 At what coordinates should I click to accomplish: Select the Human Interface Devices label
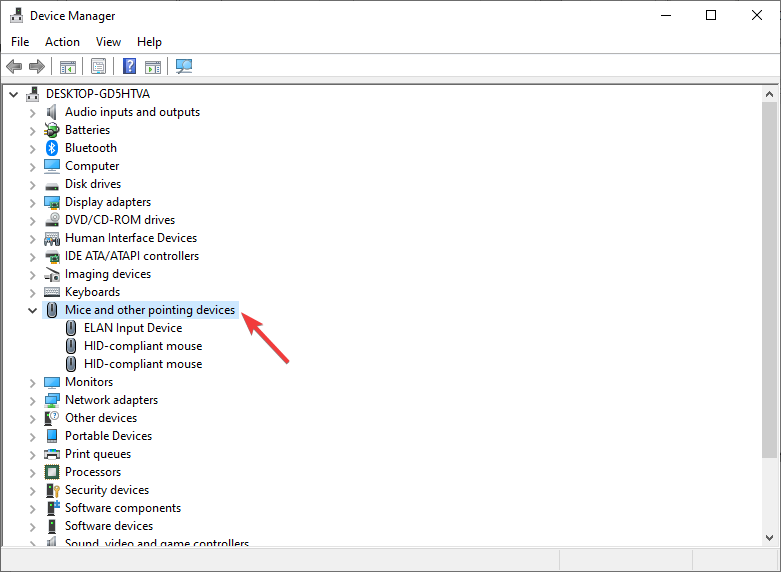click(x=131, y=238)
